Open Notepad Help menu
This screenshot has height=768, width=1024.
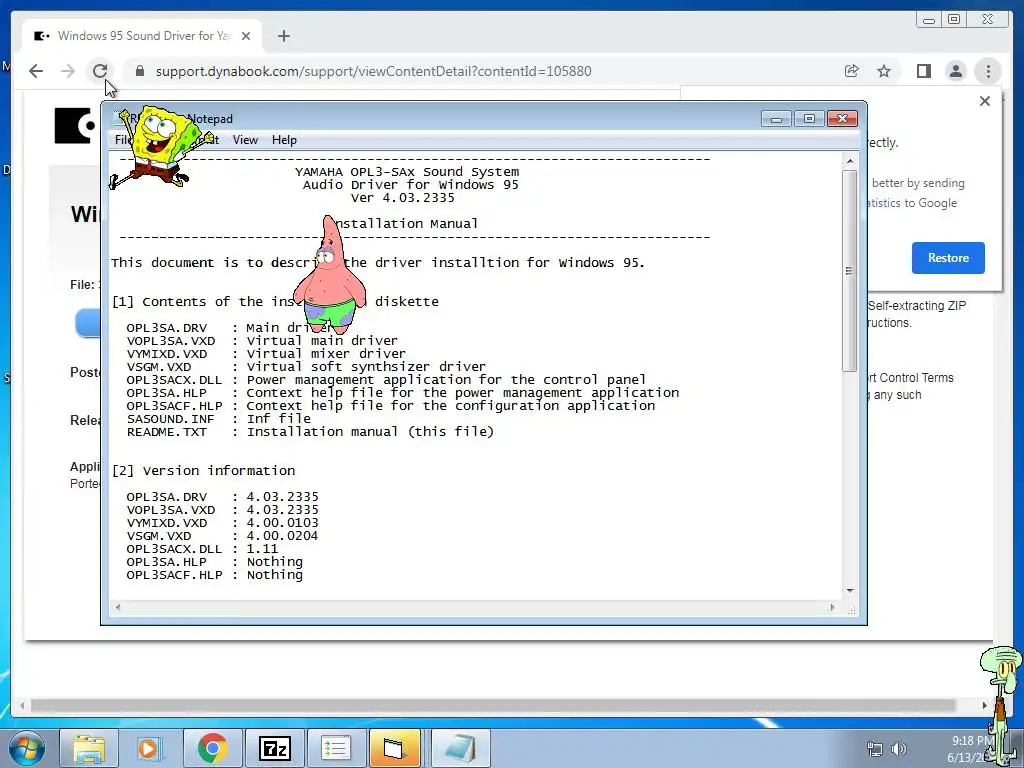tap(284, 140)
